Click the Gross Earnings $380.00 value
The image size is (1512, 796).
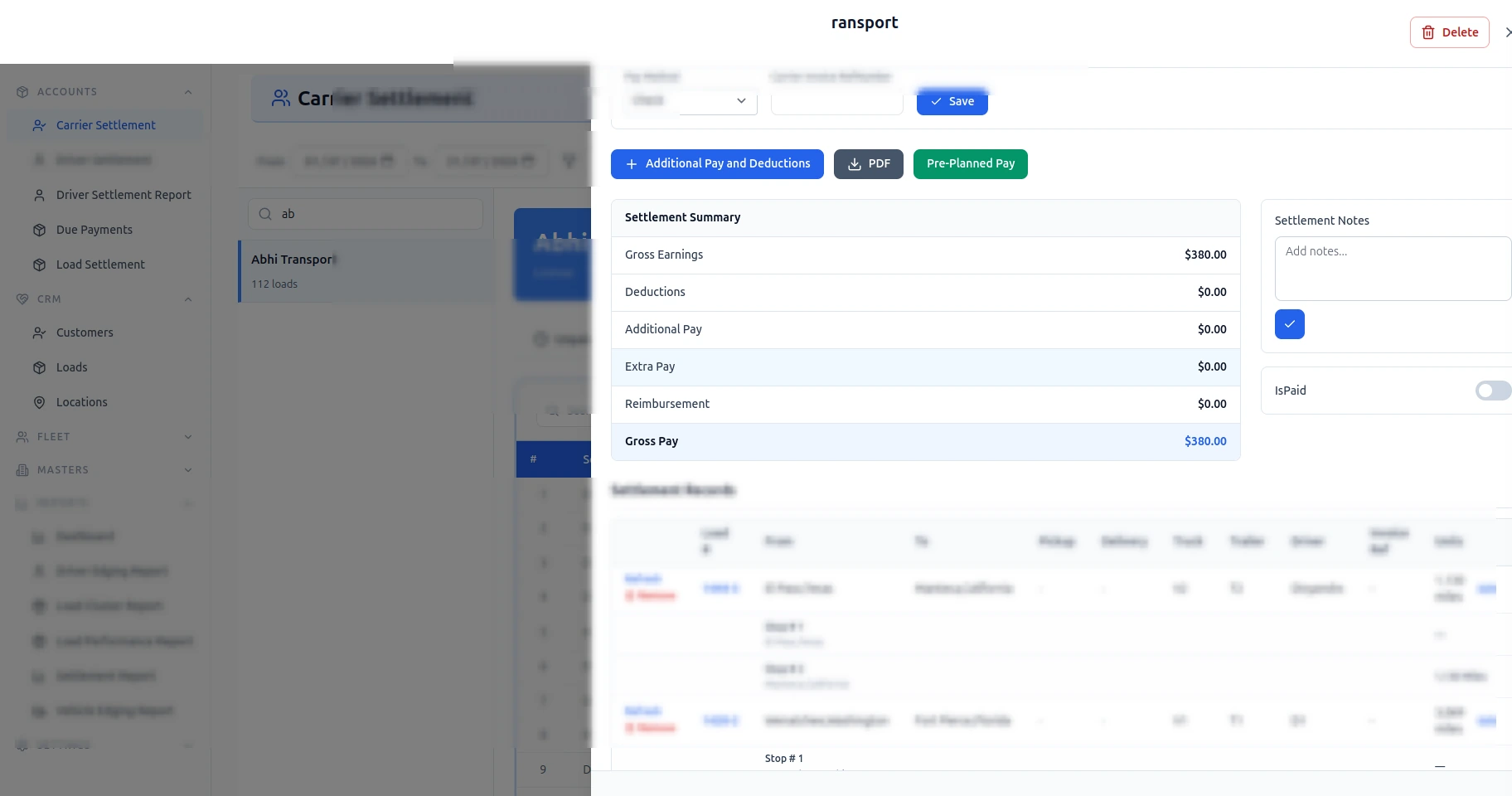pyautogui.click(x=1205, y=255)
